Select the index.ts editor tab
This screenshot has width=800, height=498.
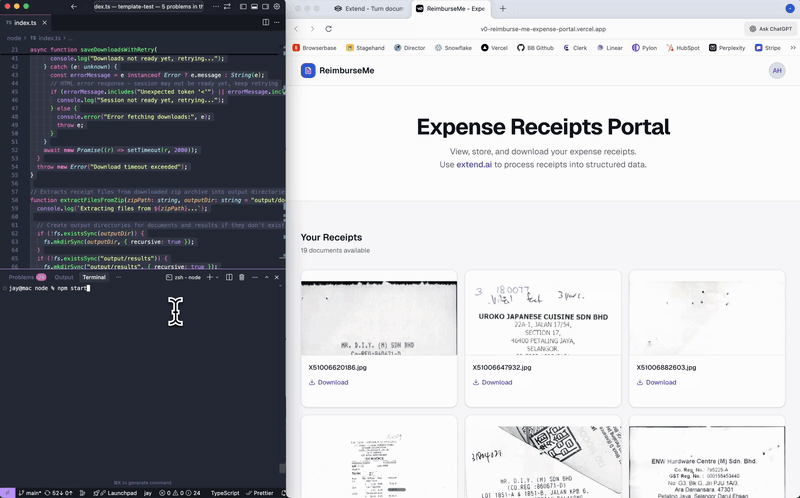pyautogui.click(x=26, y=22)
